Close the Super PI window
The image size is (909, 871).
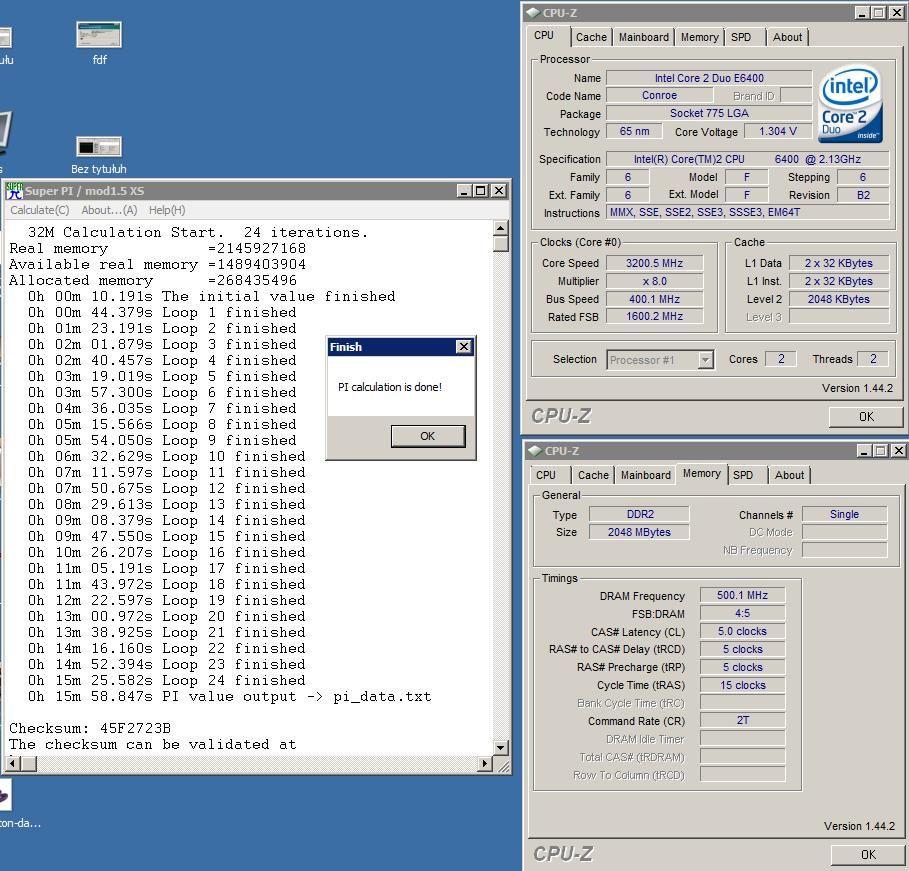(x=499, y=191)
